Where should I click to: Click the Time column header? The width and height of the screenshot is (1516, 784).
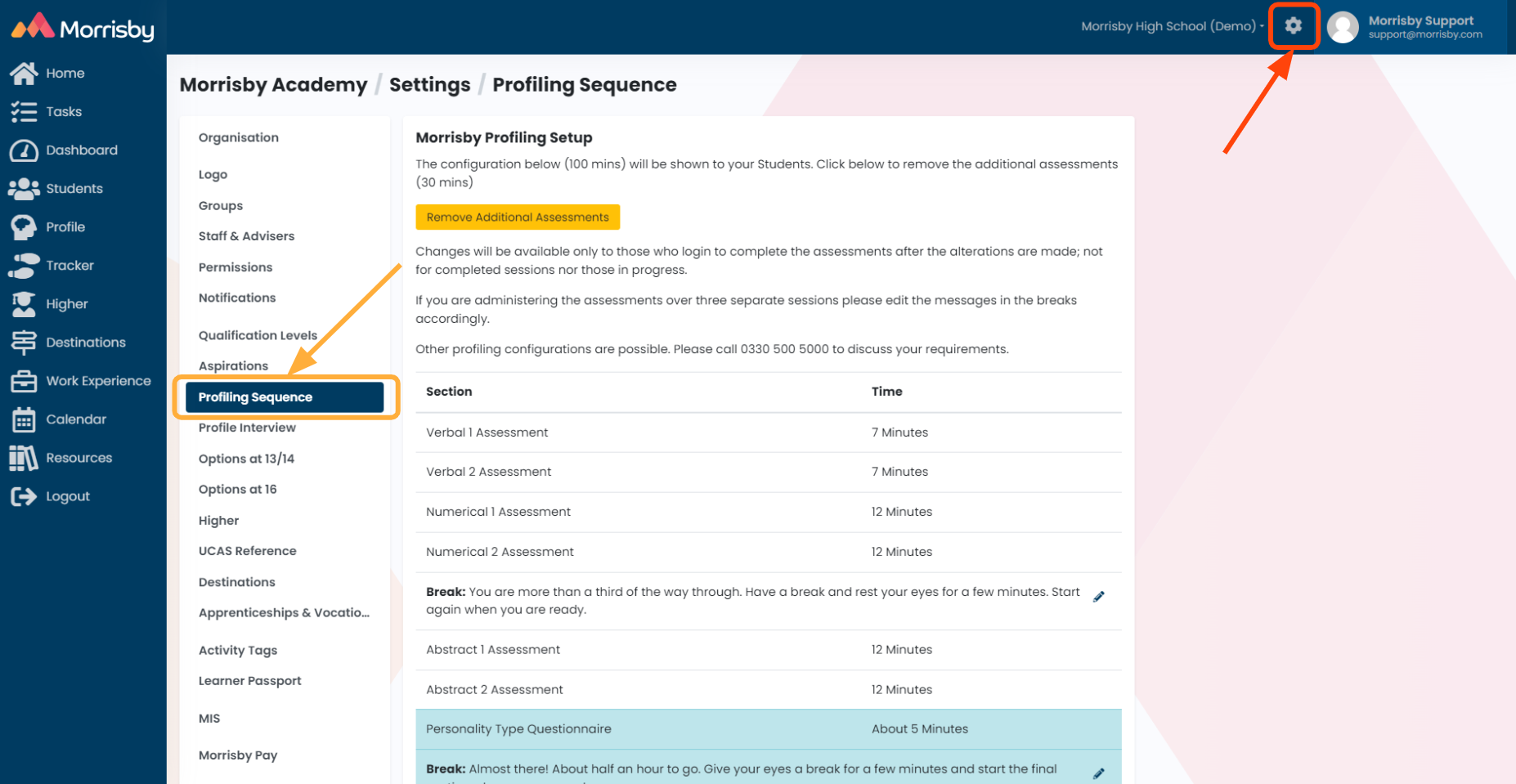point(886,392)
